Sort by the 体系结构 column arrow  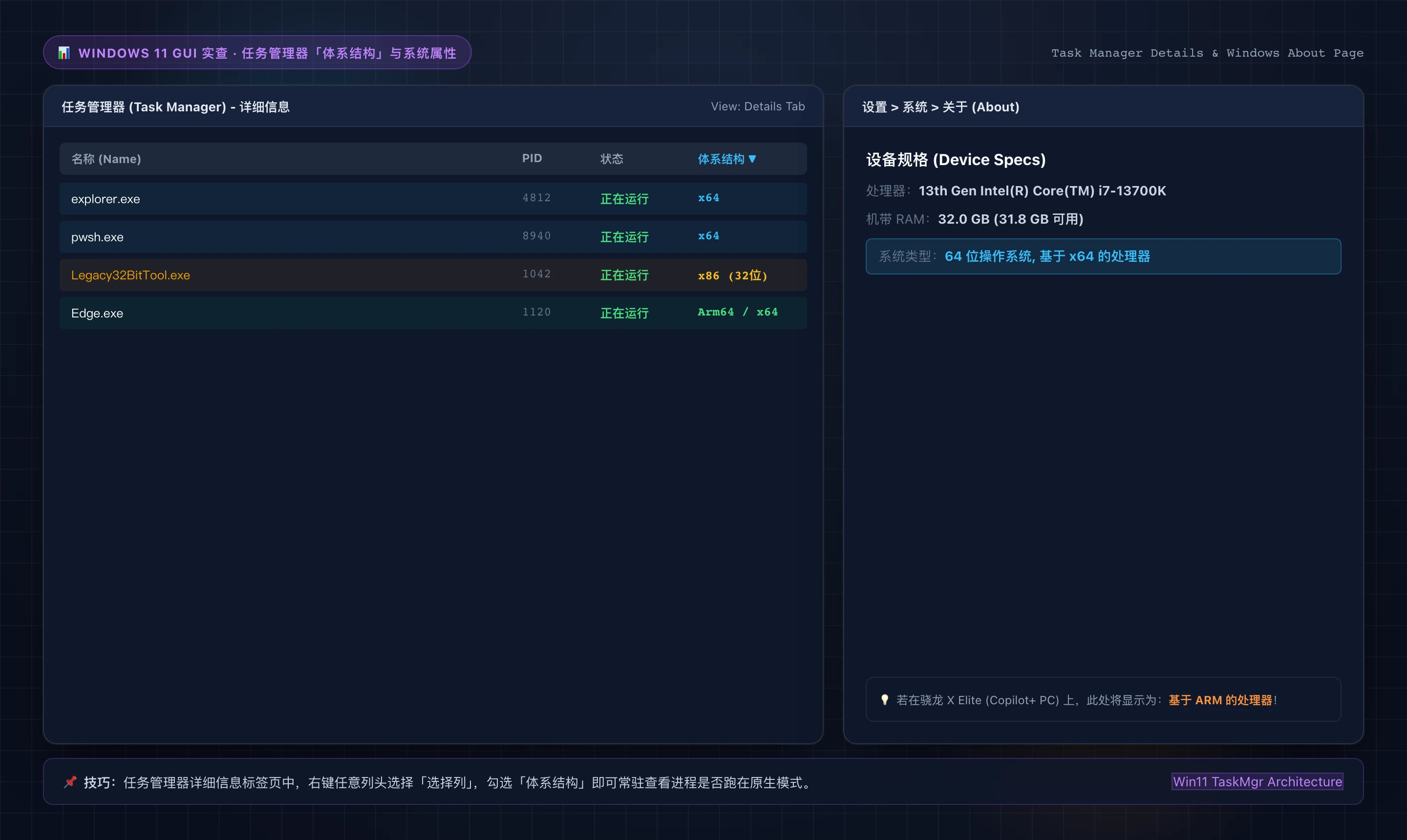(752, 159)
